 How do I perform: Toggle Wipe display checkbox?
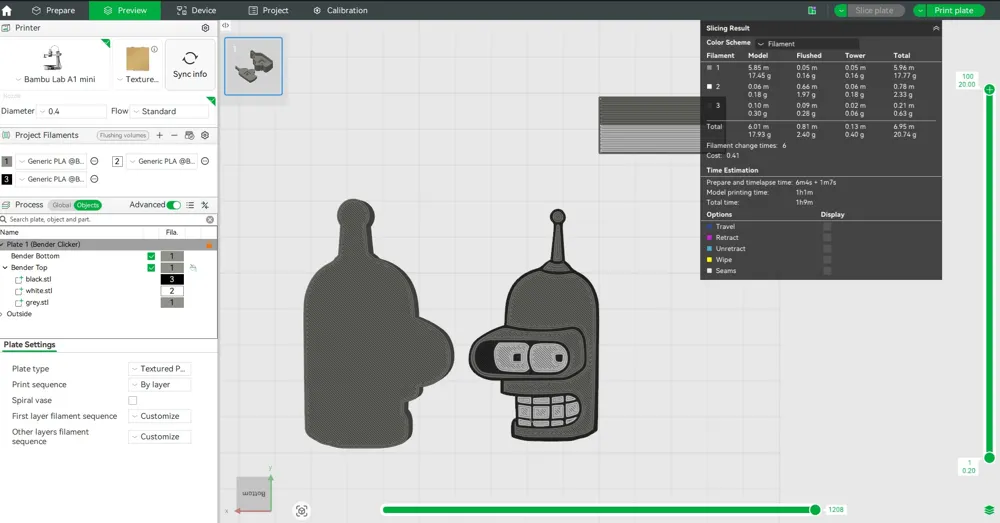point(827,260)
